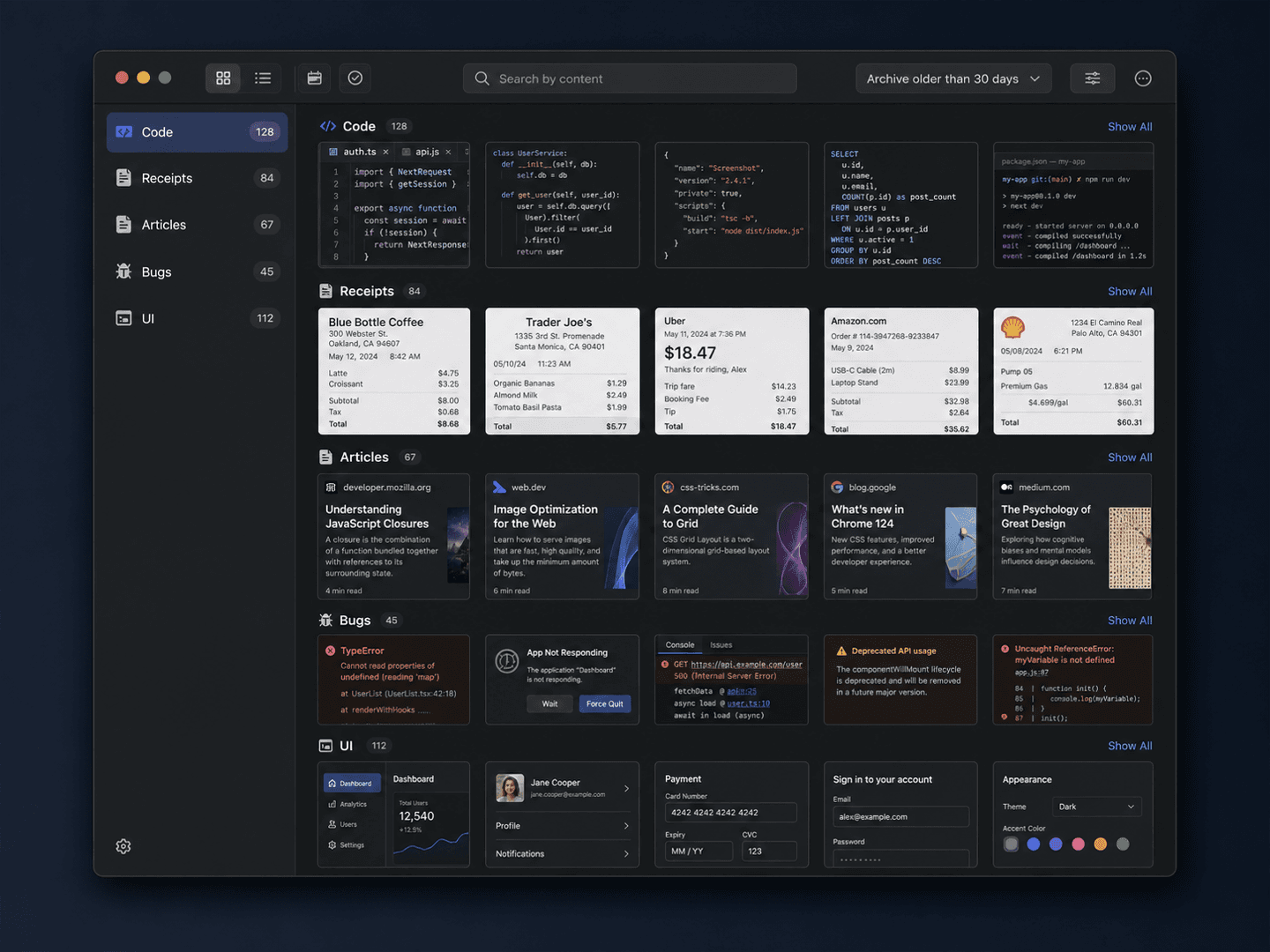Open Archive older than 30 days dropdown
This screenshot has width=1270, height=952.
[x=953, y=78]
